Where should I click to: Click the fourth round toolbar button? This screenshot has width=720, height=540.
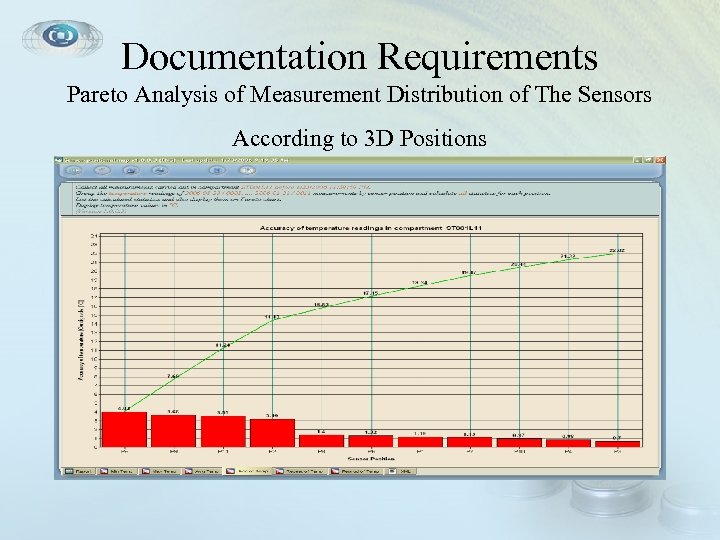160,170
